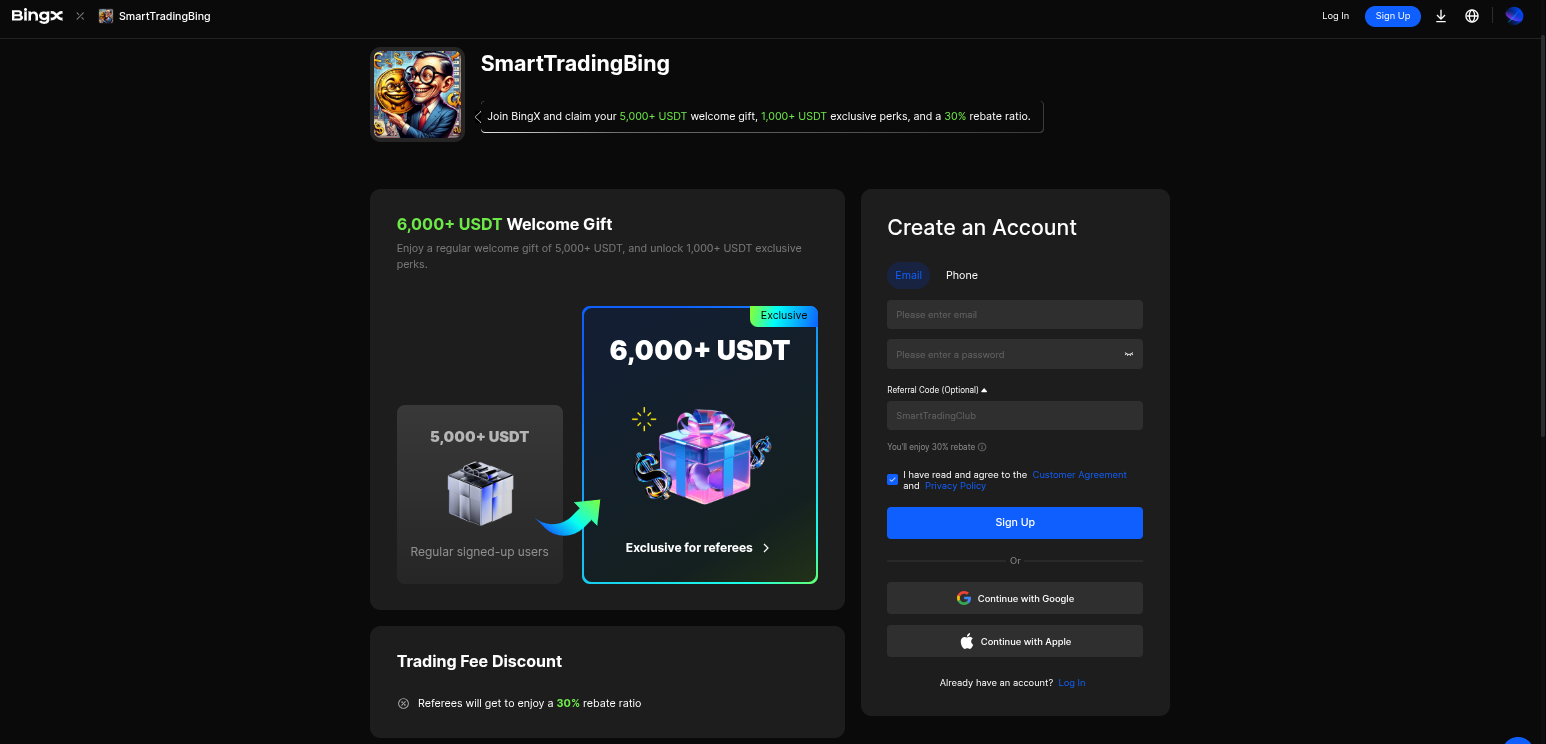
Task: Click the SmartTradingBing header avatar icon
Action: click(x=106, y=16)
